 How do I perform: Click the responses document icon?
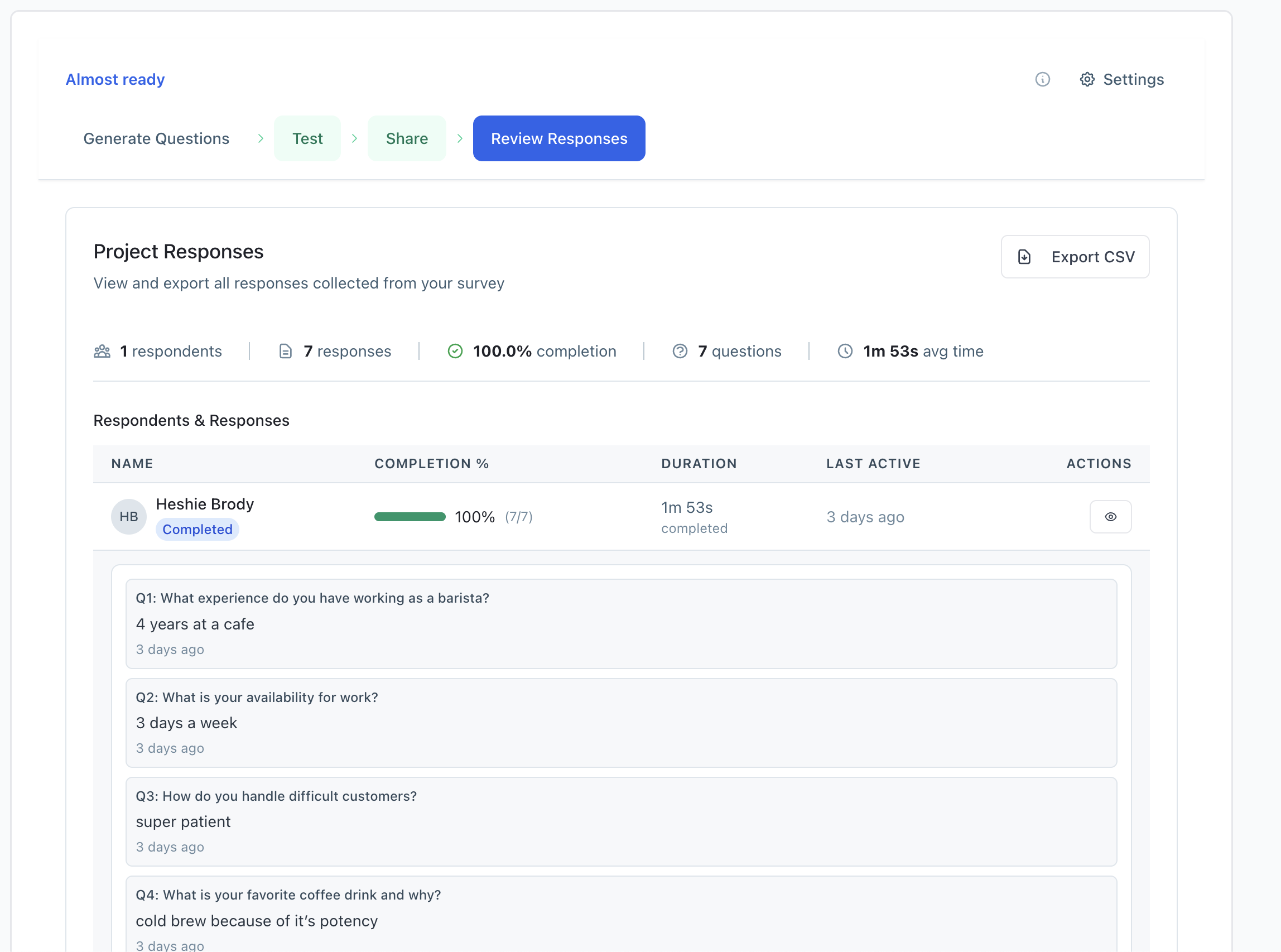point(286,351)
